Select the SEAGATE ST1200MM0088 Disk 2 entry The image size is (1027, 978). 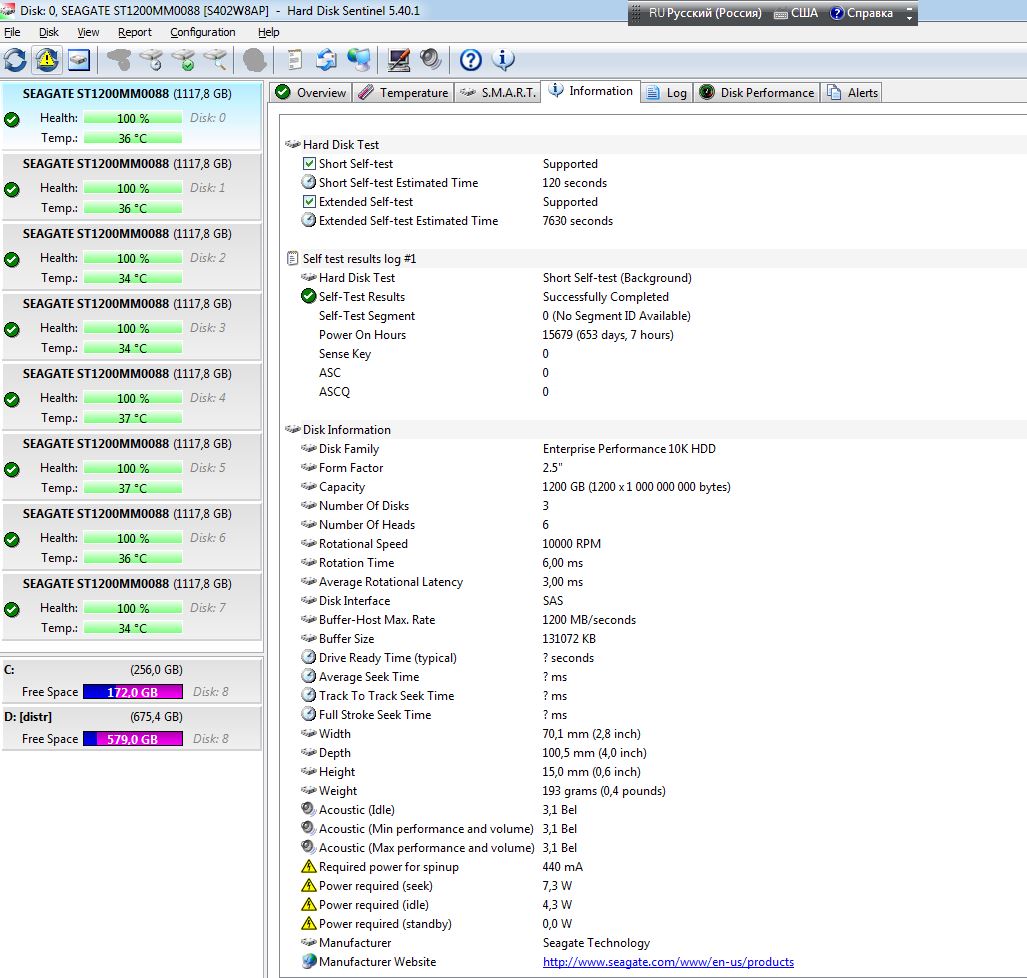tap(131, 256)
